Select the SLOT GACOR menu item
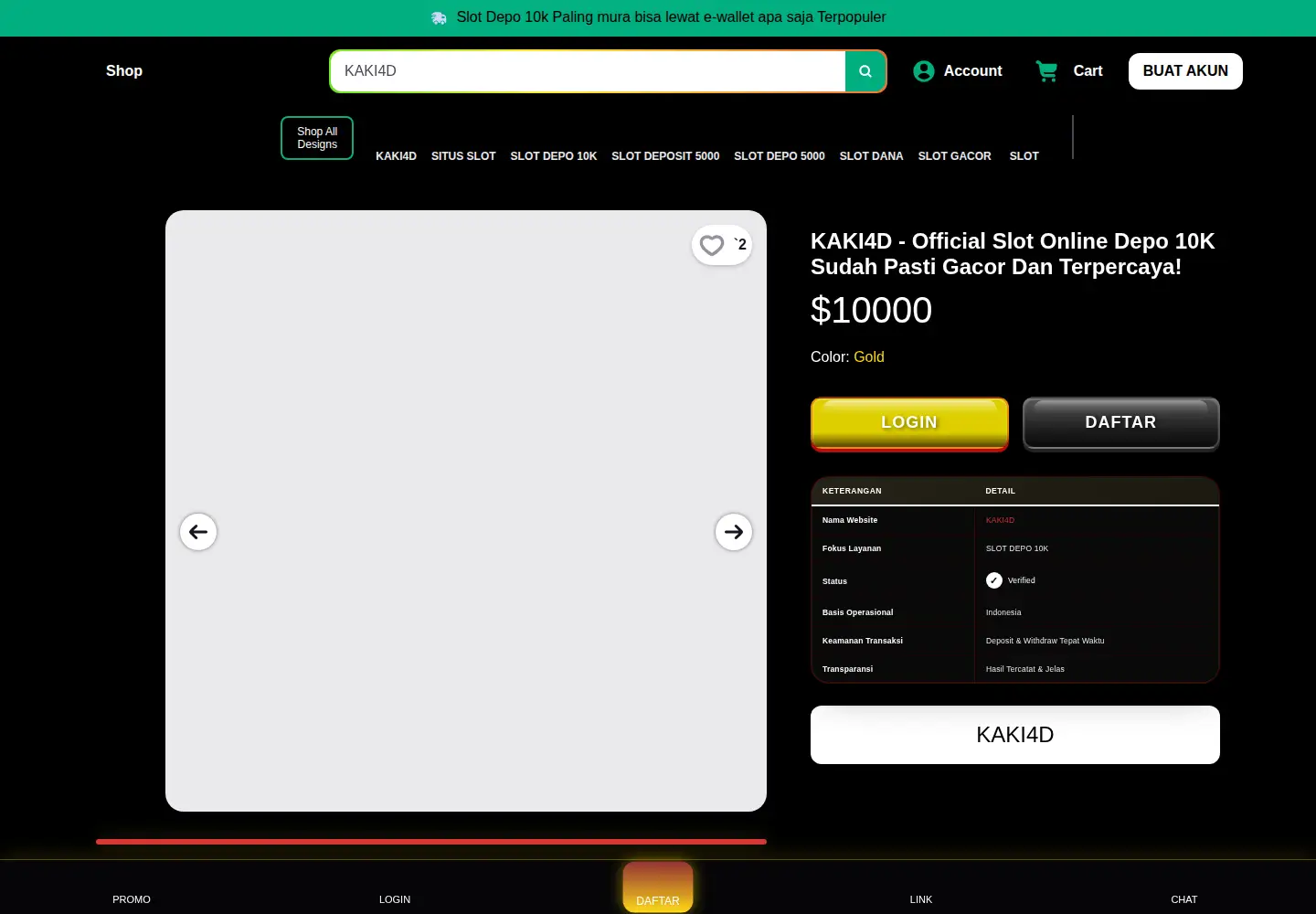Image resolution: width=1316 pixels, height=914 pixels. coord(954,156)
